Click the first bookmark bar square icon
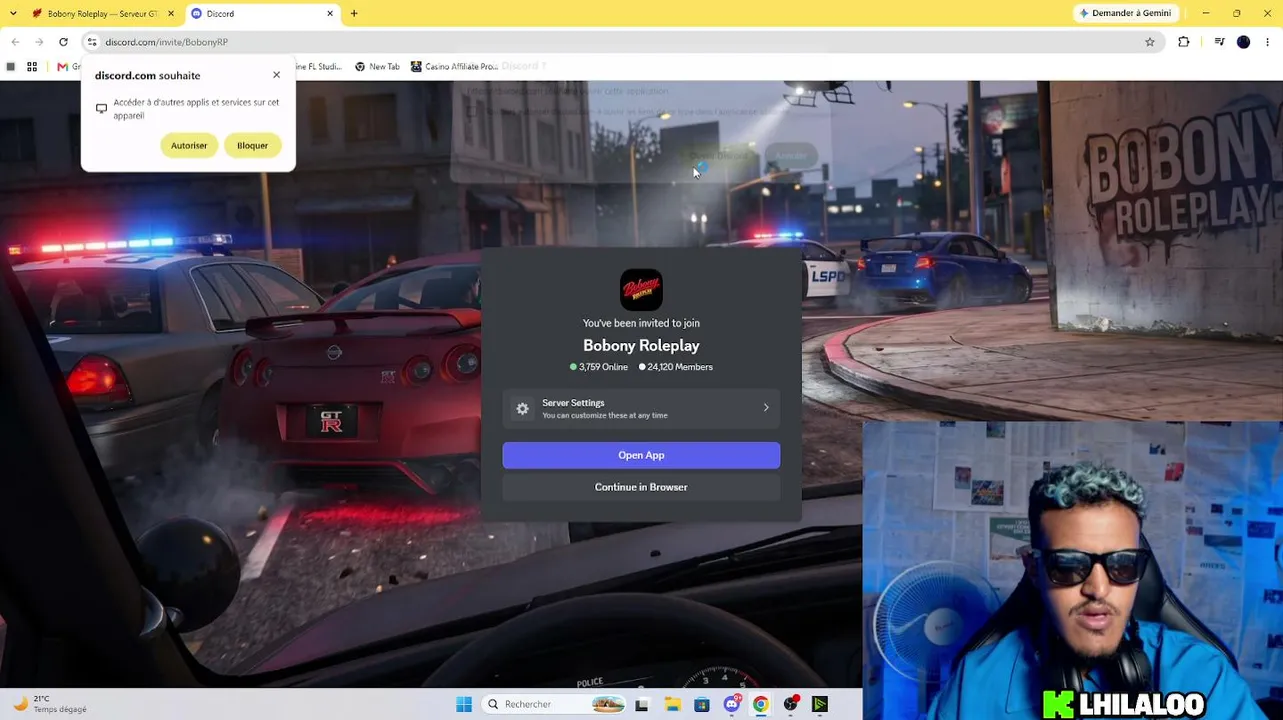The height and width of the screenshot is (720, 1283). click(x=11, y=67)
